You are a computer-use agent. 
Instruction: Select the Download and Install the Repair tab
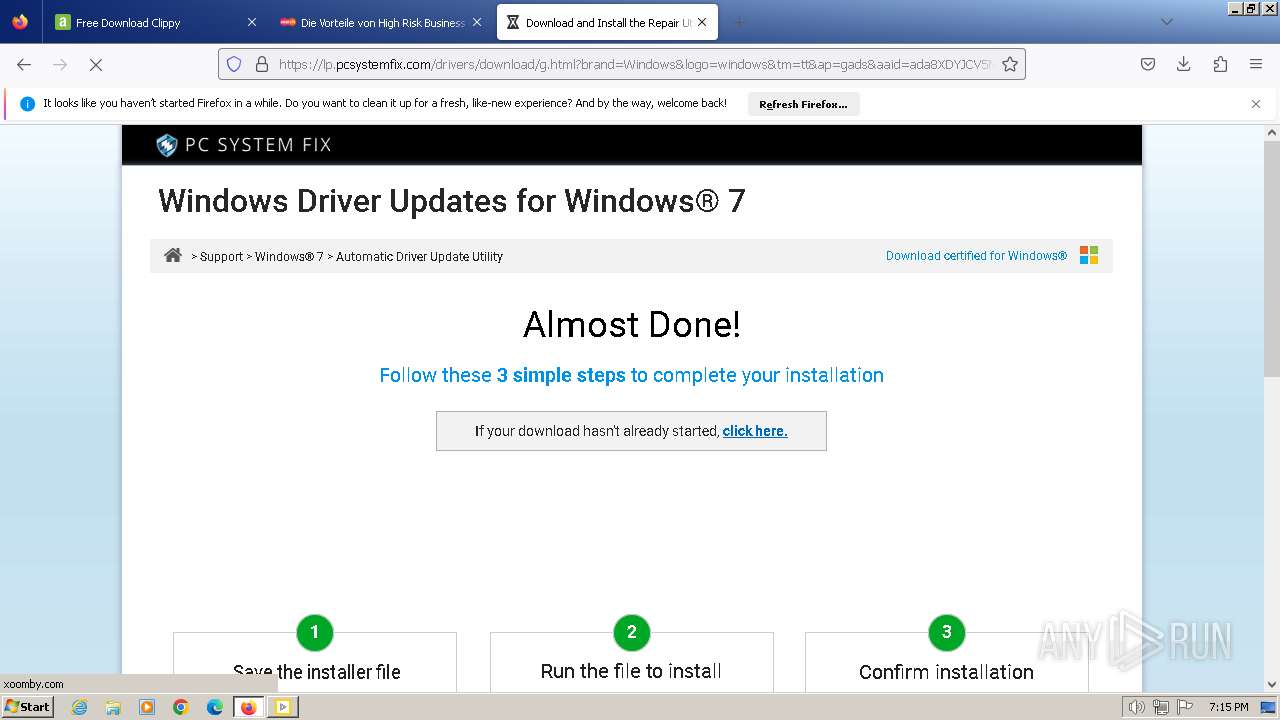[x=606, y=22]
